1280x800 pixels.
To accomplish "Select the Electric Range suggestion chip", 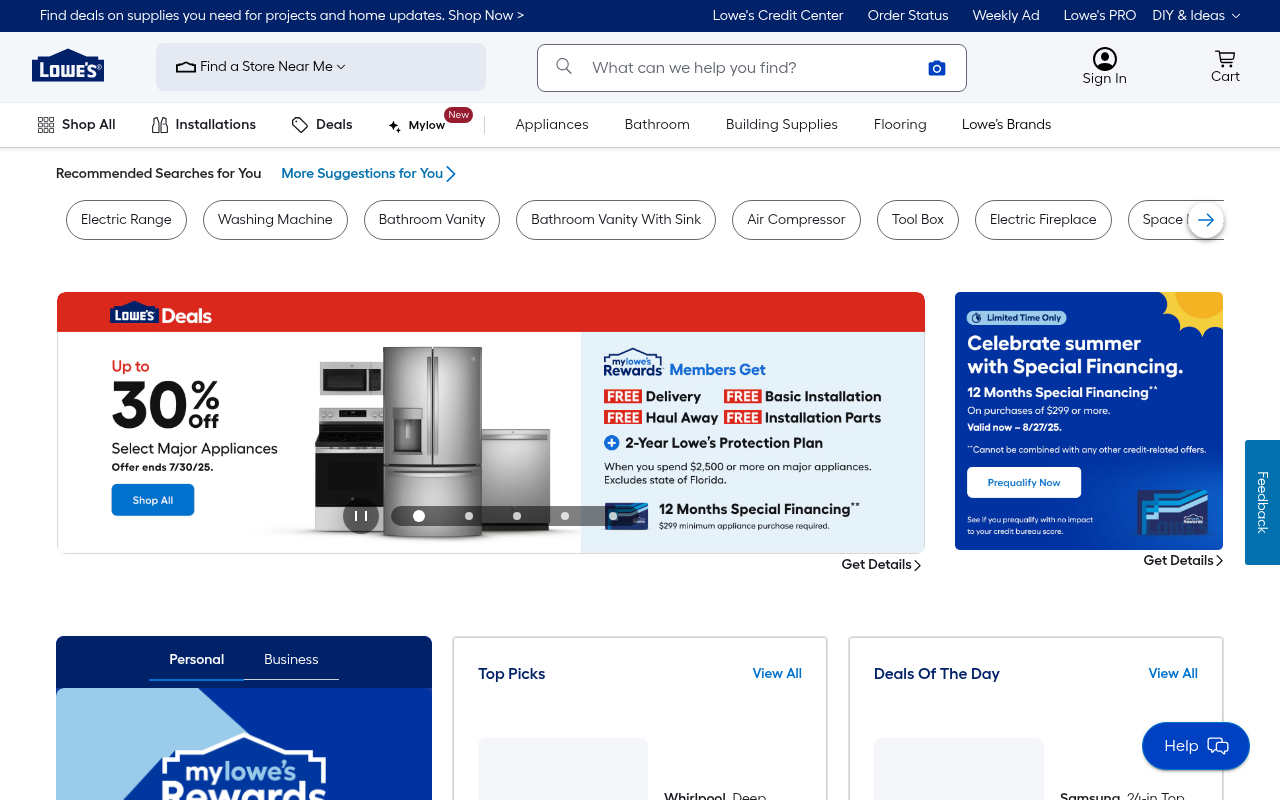I will coord(126,220).
